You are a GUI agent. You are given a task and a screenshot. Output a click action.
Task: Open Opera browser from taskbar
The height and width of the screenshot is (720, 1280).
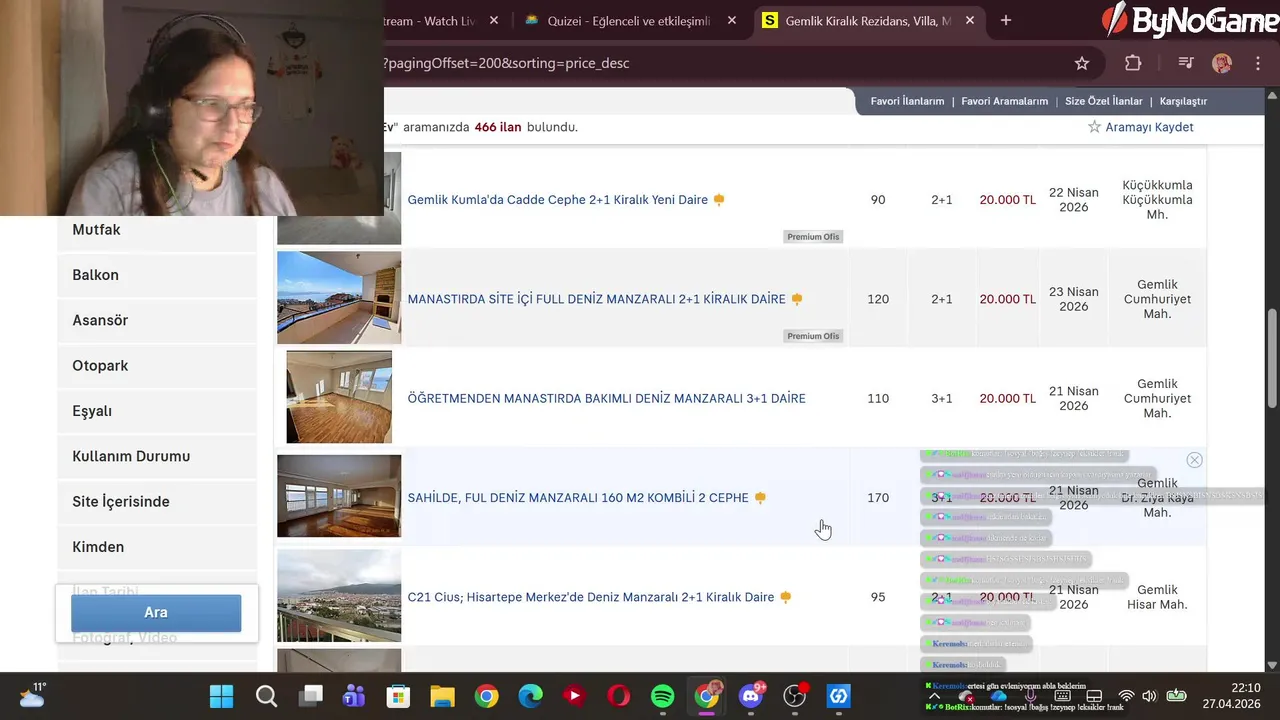(x=618, y=696)
